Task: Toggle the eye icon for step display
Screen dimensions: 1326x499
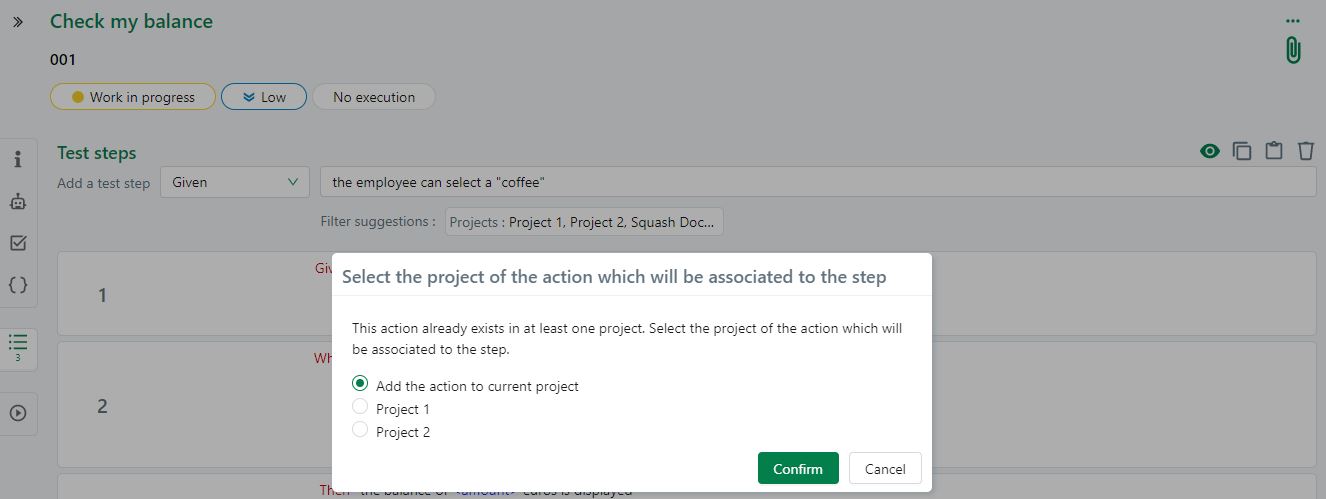Action: tap(1210, 151)
